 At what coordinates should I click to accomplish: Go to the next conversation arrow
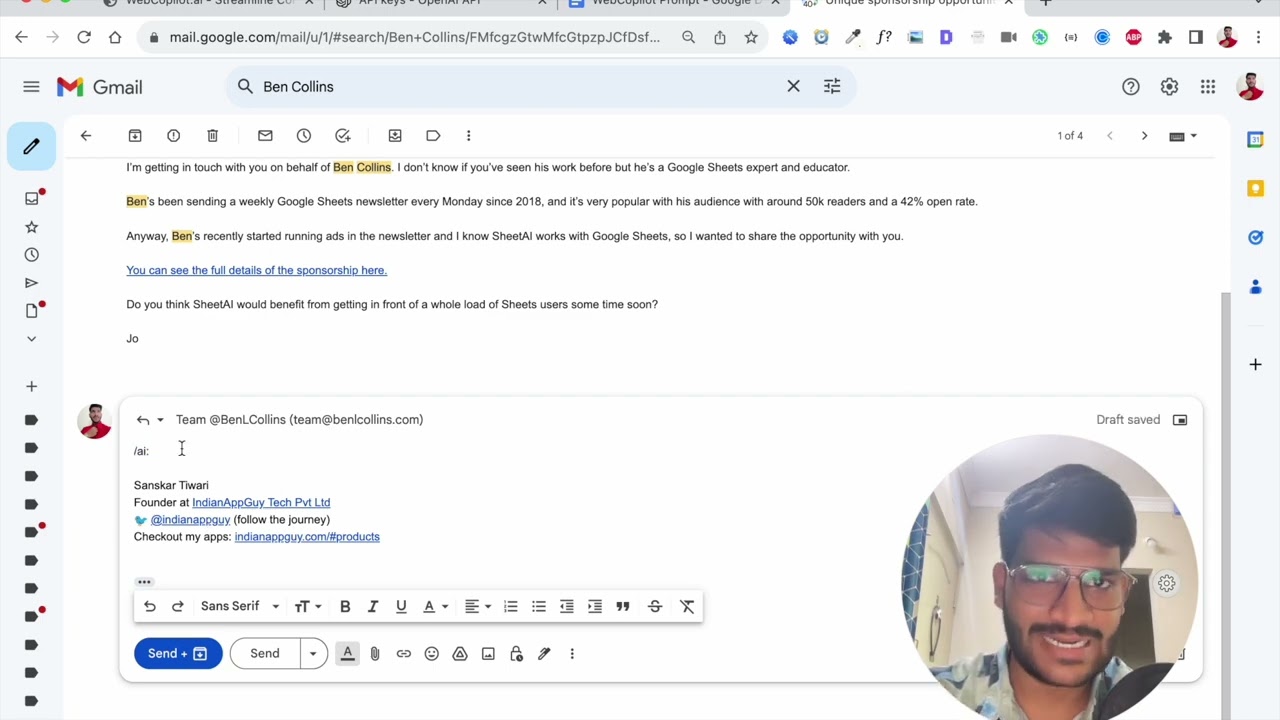coord(1144,136)
